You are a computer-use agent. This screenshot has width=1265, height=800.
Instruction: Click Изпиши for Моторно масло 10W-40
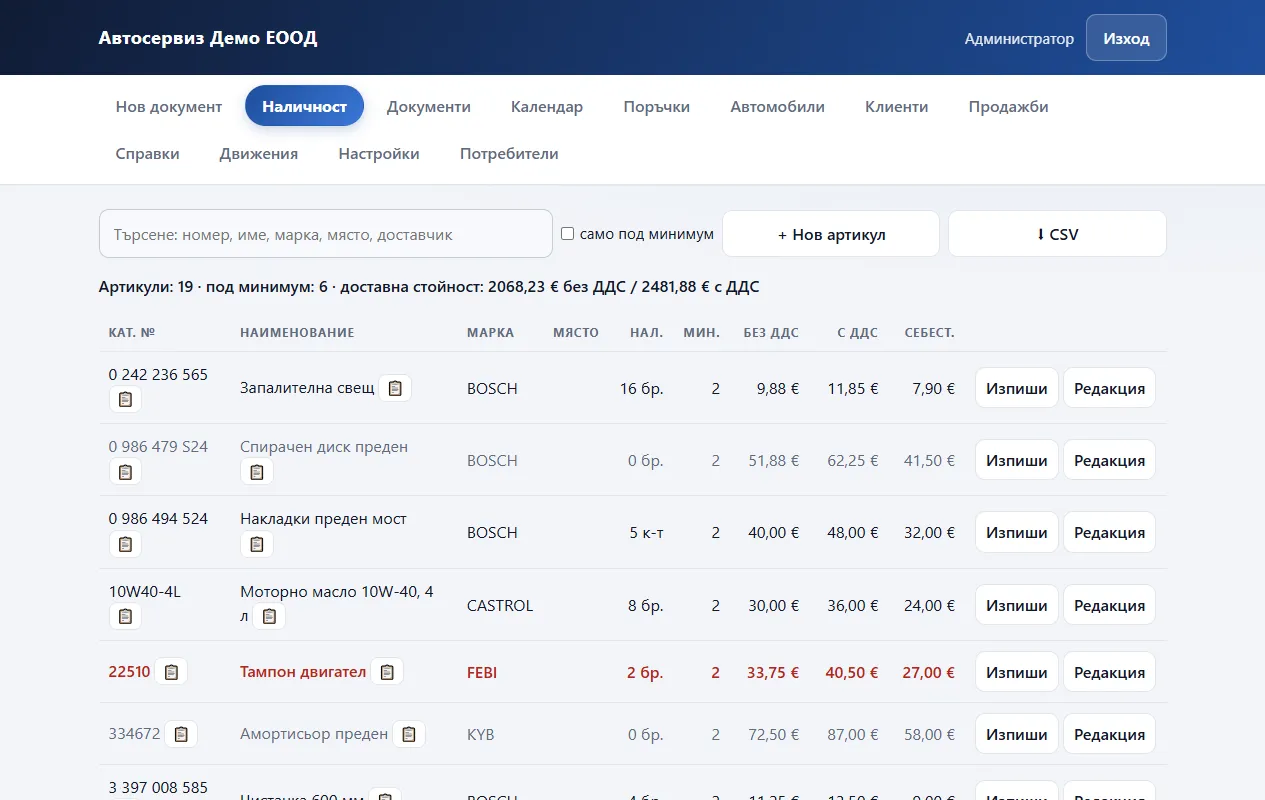point(1017,605)
